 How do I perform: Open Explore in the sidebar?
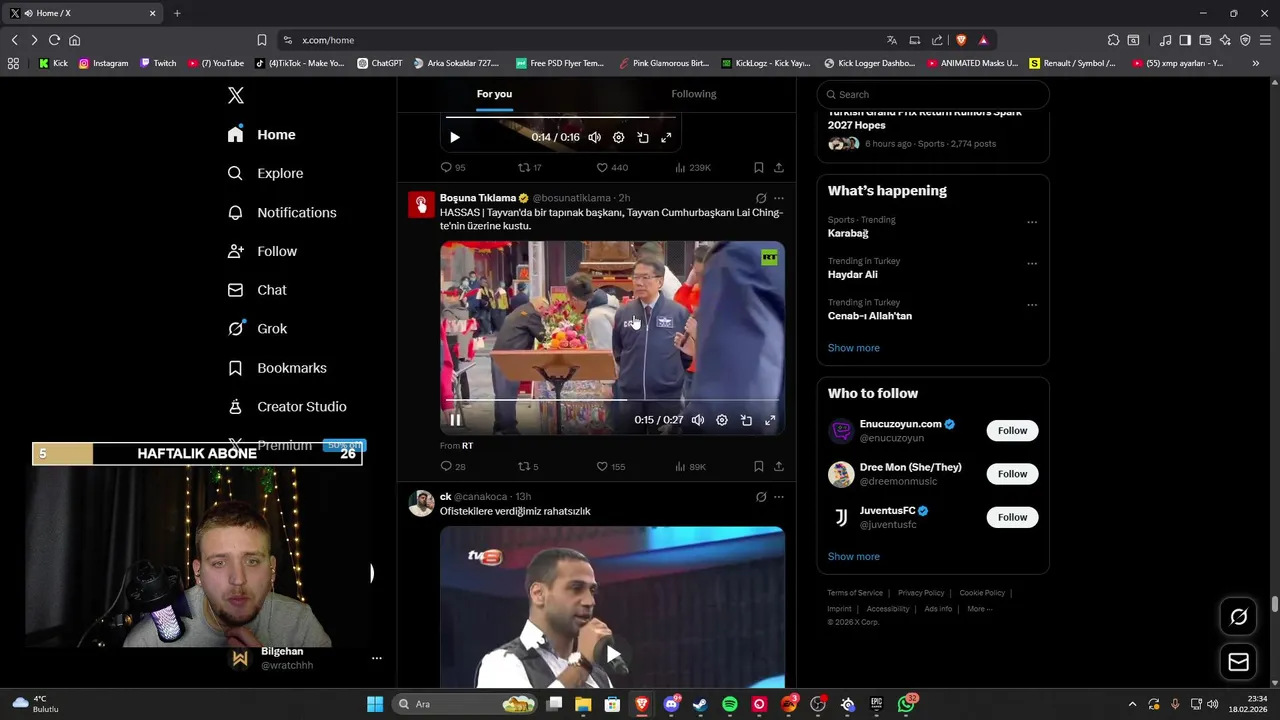tap(265, 173)
